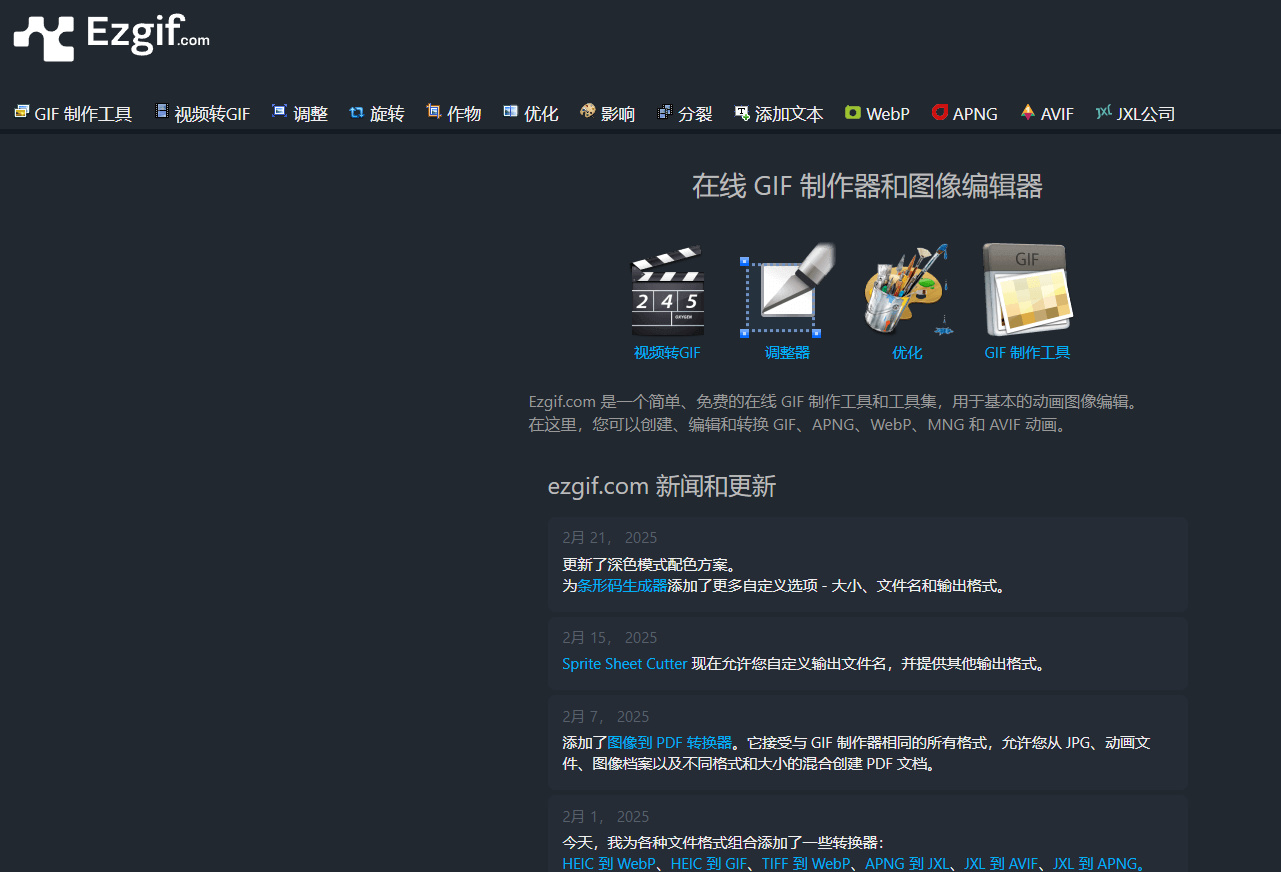This screenshot has height=872, width=1281.
Task: Open the Sprite Sheet Cutter link
Action: [x=625, y=664]
